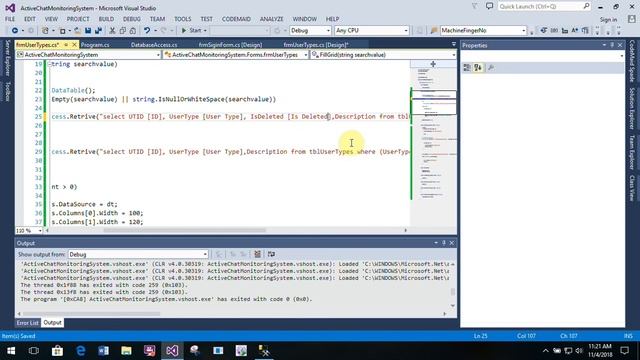
Task: Save the current file with the Save icon
Action: click(x=88, y=31)
